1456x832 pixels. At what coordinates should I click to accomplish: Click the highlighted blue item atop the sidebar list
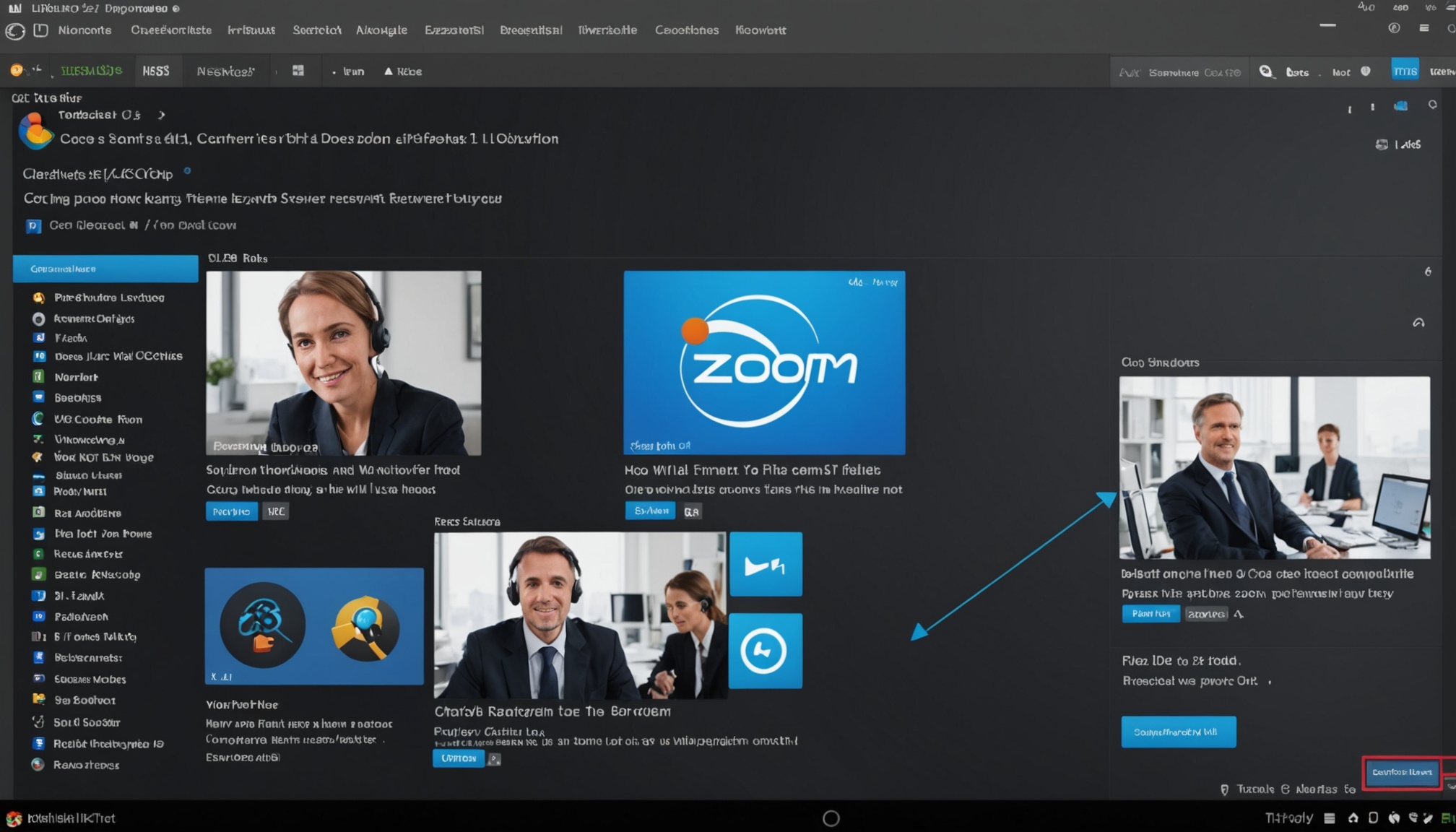[105, 268]
